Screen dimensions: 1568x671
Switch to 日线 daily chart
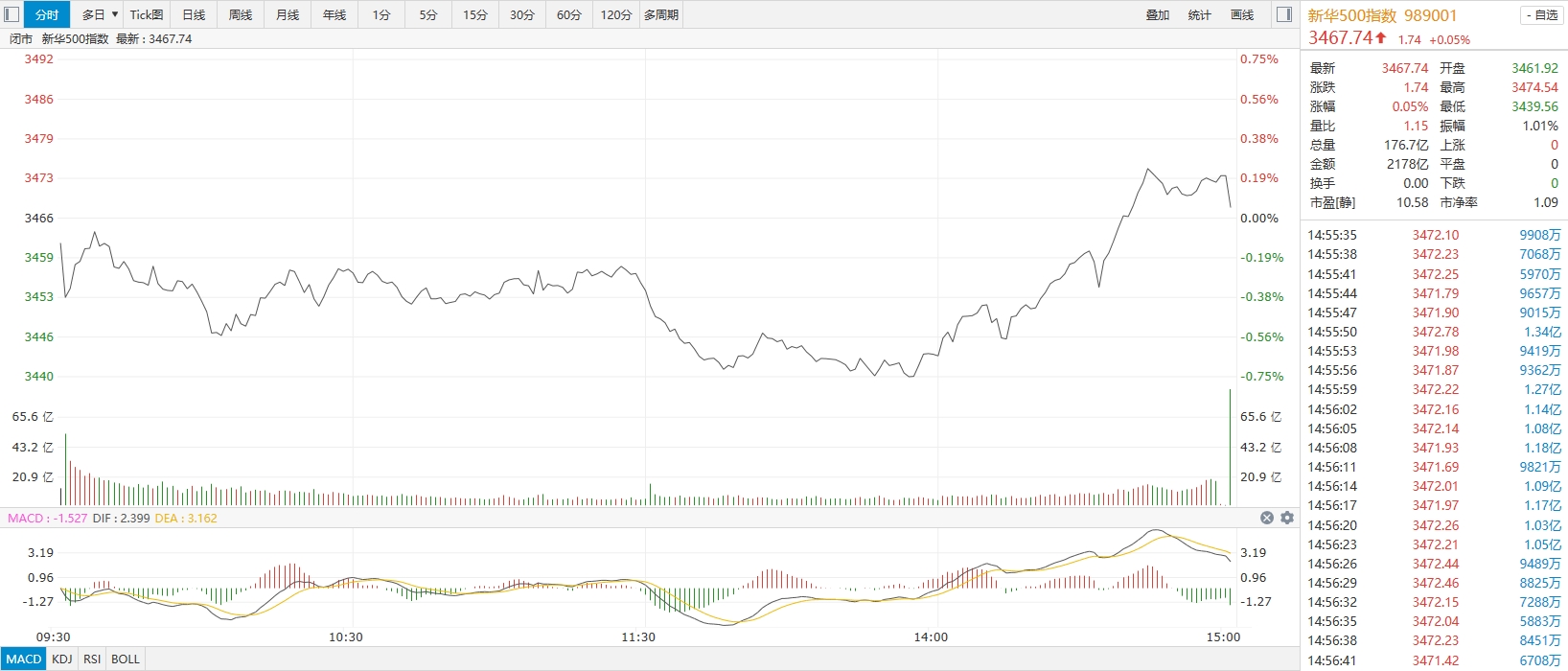tap(194, 14)
